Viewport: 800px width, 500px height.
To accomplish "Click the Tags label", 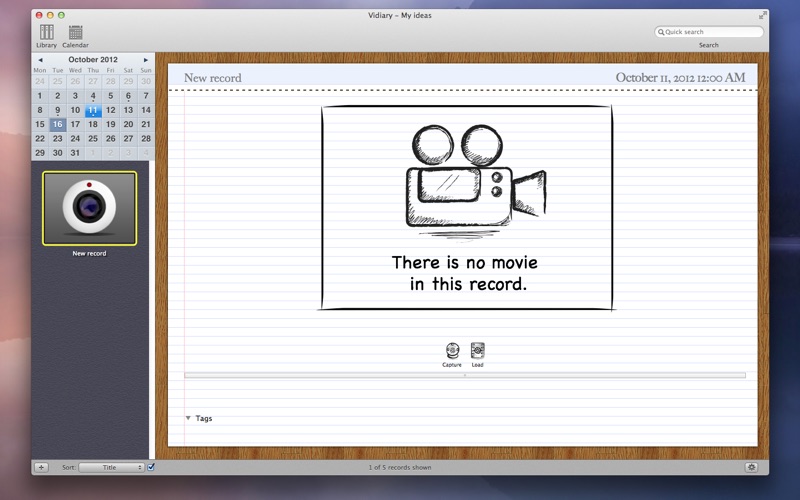I will (x=204, y=418).
